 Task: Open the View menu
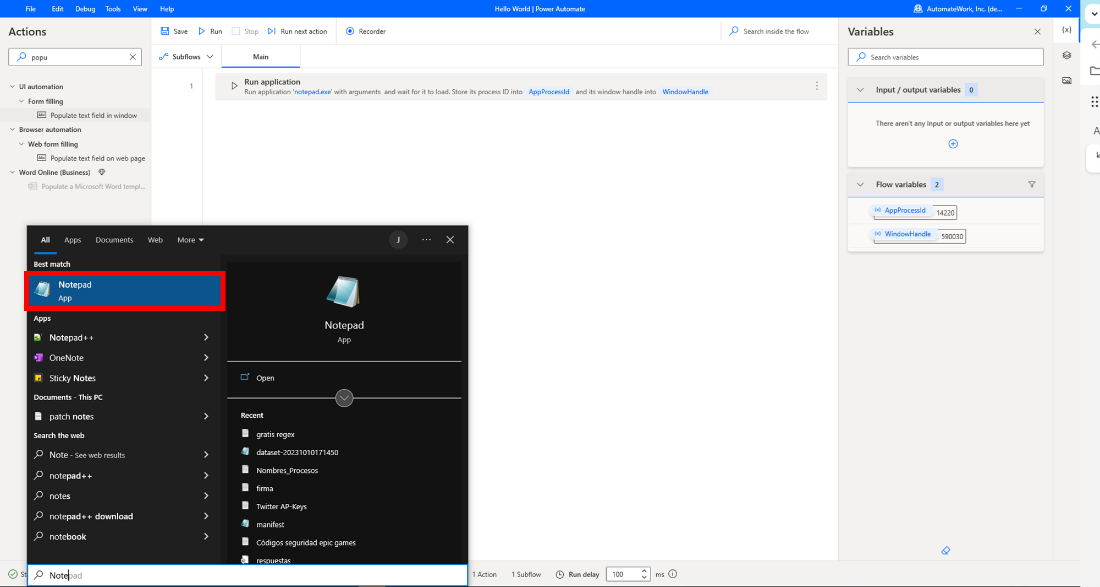click(140, 9)
